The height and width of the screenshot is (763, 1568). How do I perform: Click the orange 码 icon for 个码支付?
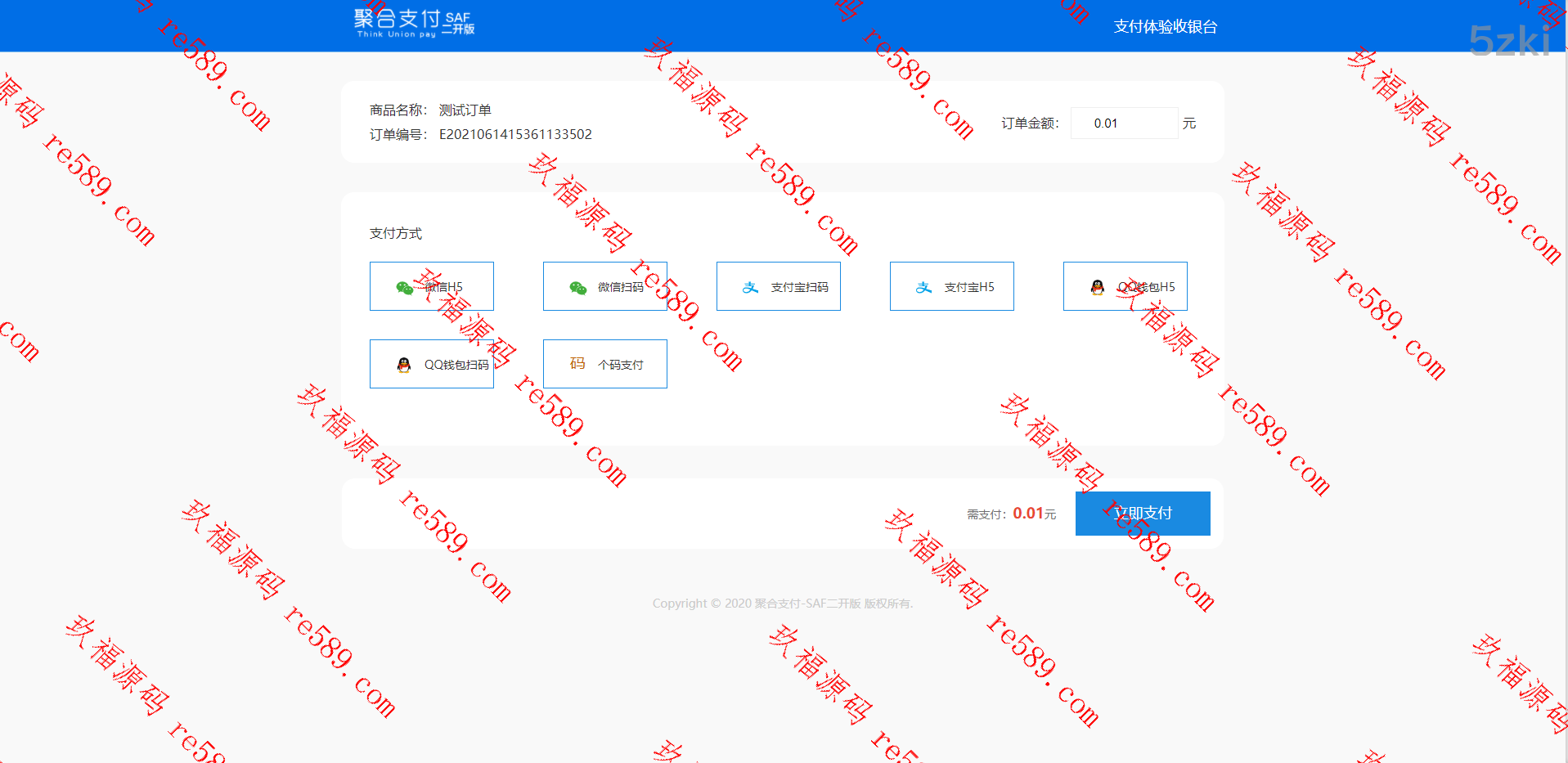coord(577,364)
